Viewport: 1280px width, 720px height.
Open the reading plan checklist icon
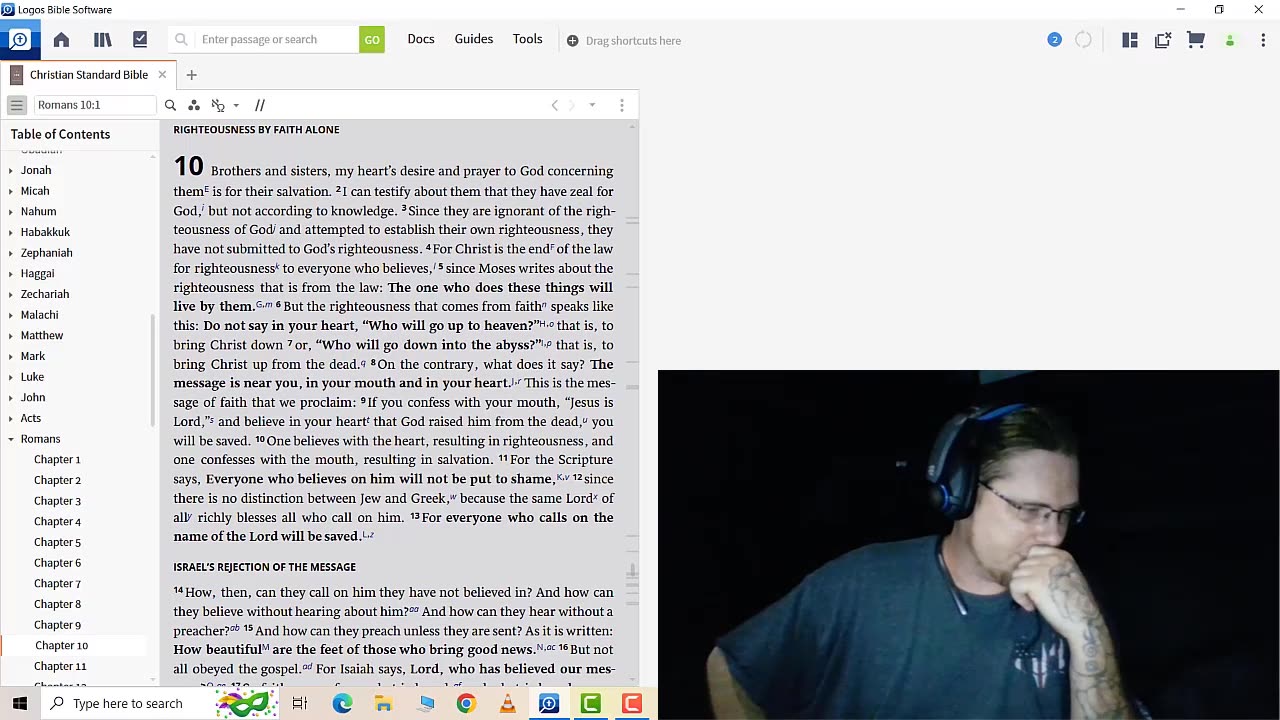tap(140, 40)
